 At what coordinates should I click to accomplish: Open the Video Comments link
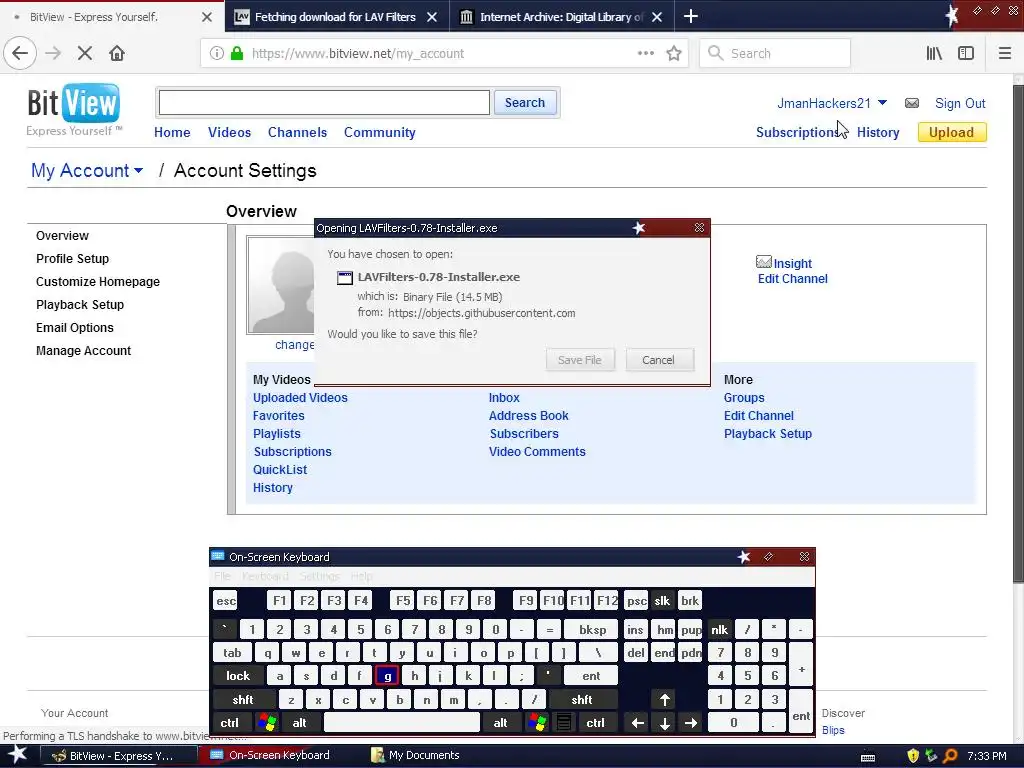click(x=537, y=452)
